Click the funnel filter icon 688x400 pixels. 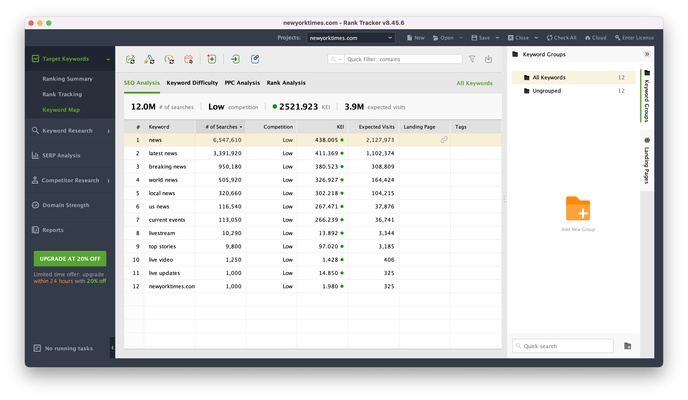[x=472, y=59]
